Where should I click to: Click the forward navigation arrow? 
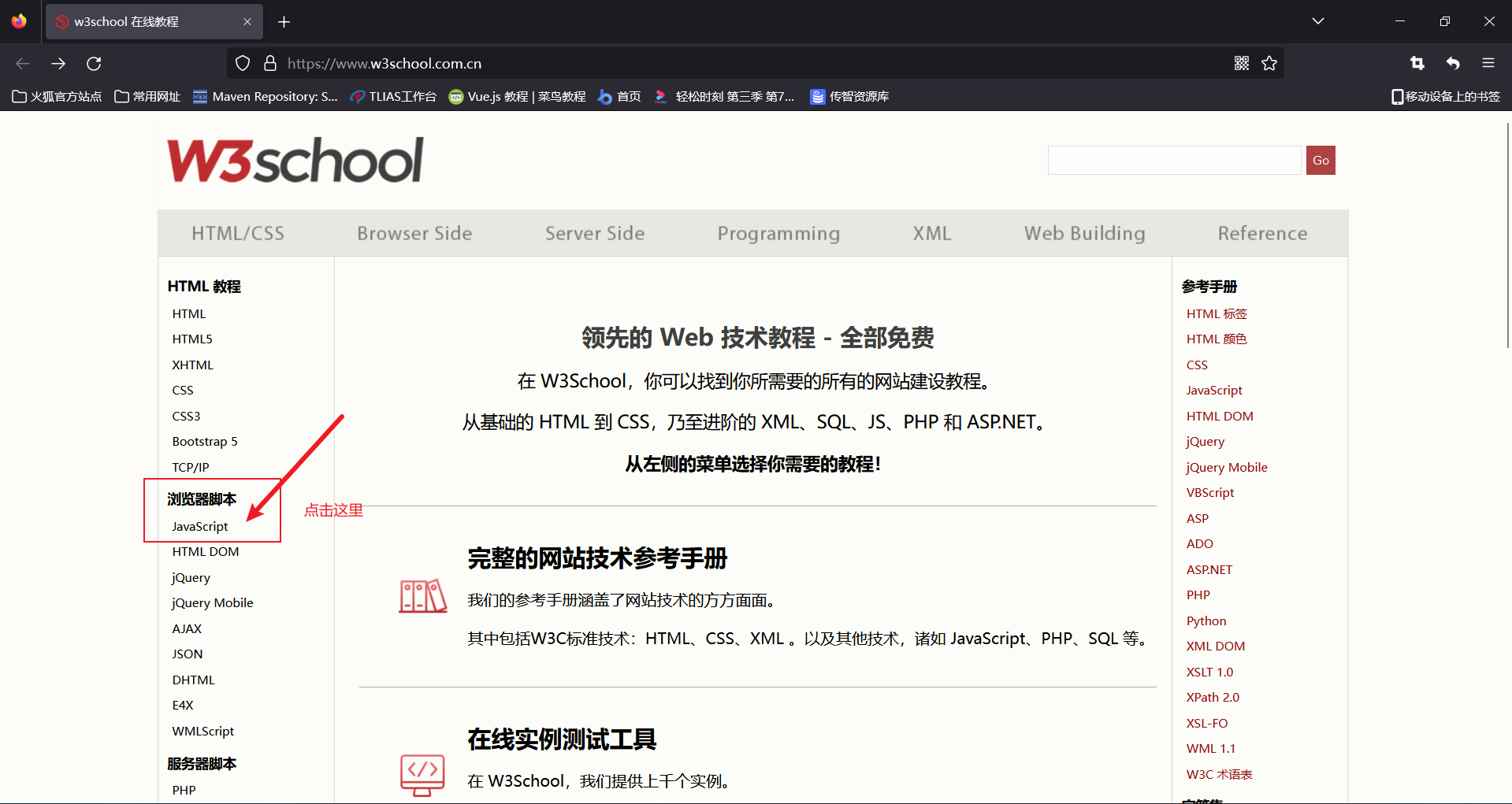[58, 64]
